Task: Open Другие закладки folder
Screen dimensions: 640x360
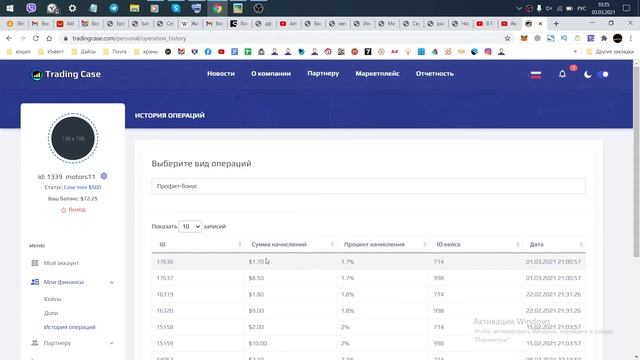Action: click(610, 52)
